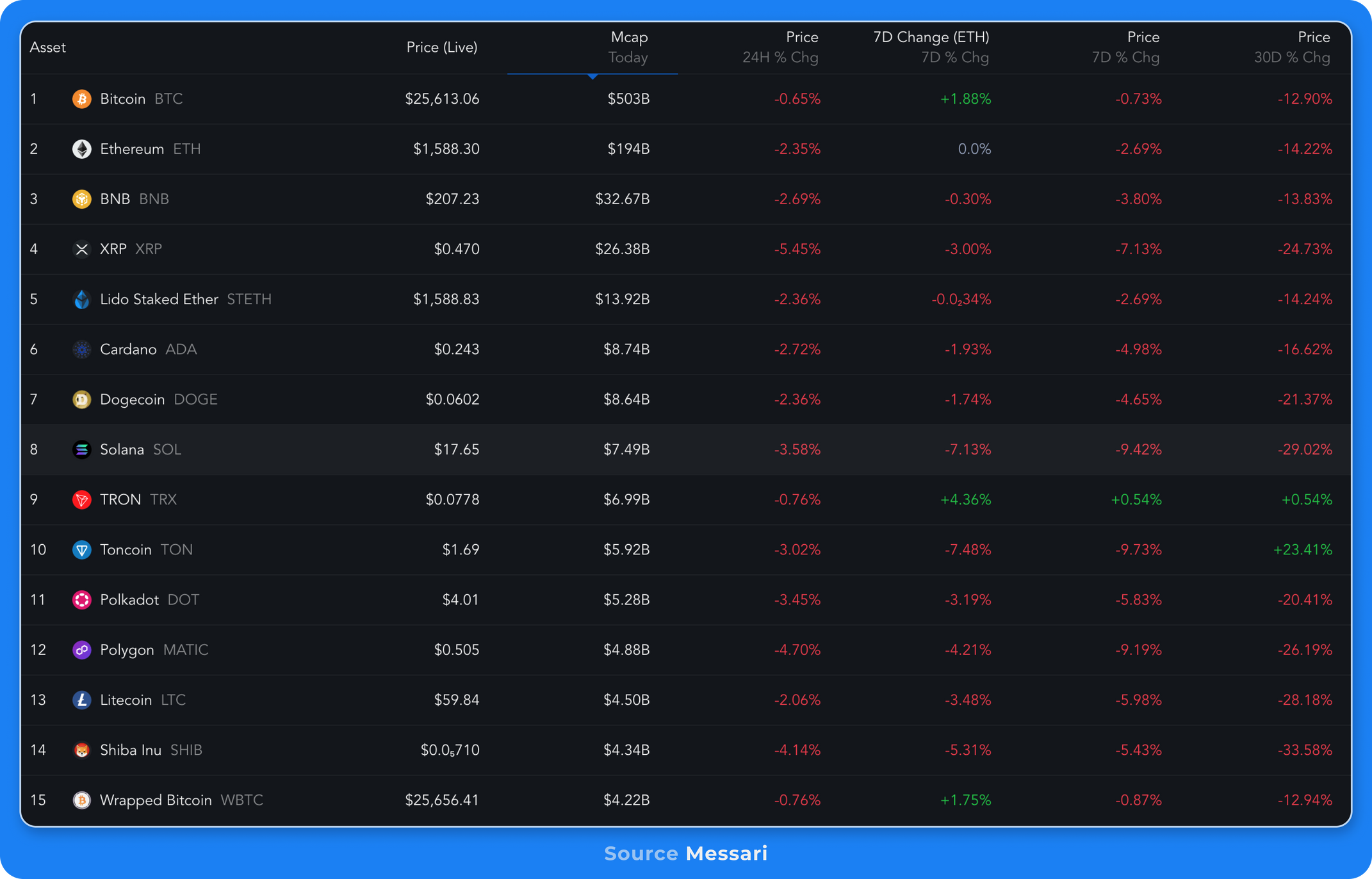Click the Solana coin icon
Screen dimensions: 1372x879
(81, 449)
